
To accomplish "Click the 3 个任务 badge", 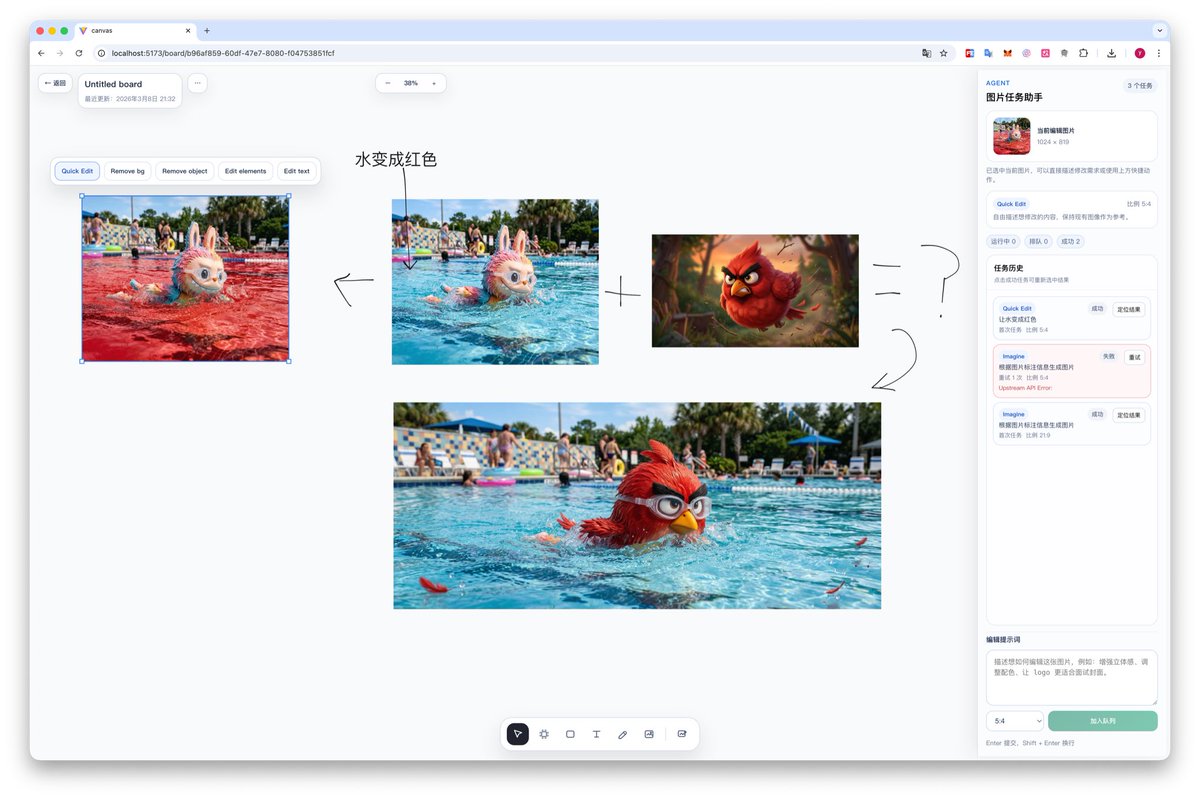I will (1138, 86).
